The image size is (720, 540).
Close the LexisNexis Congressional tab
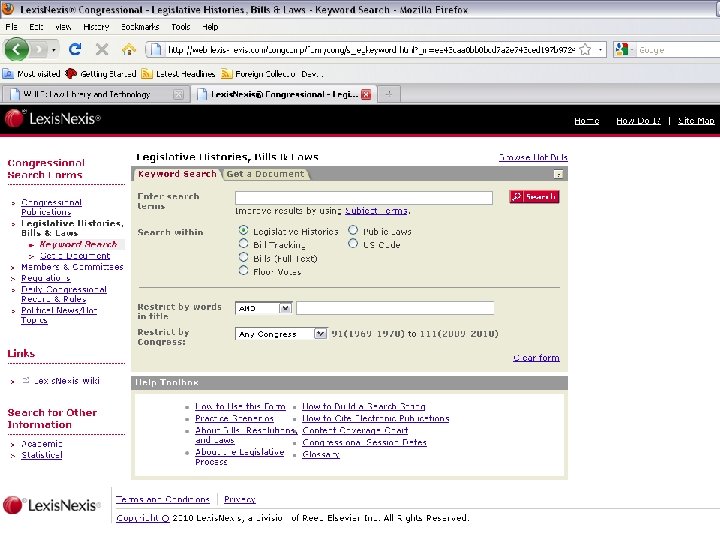coord(366,94)
